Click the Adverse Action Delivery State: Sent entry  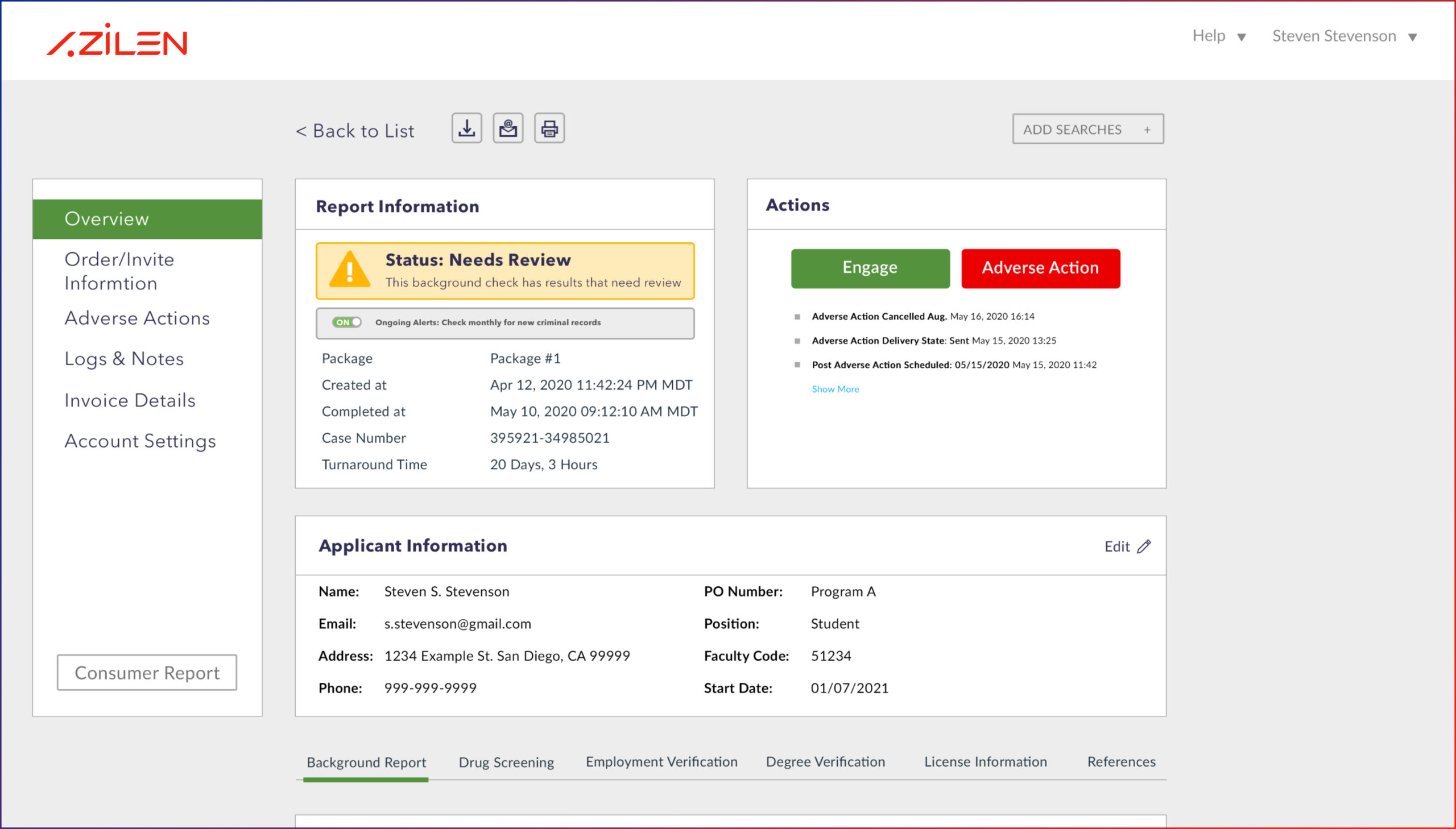click(934, 341)
